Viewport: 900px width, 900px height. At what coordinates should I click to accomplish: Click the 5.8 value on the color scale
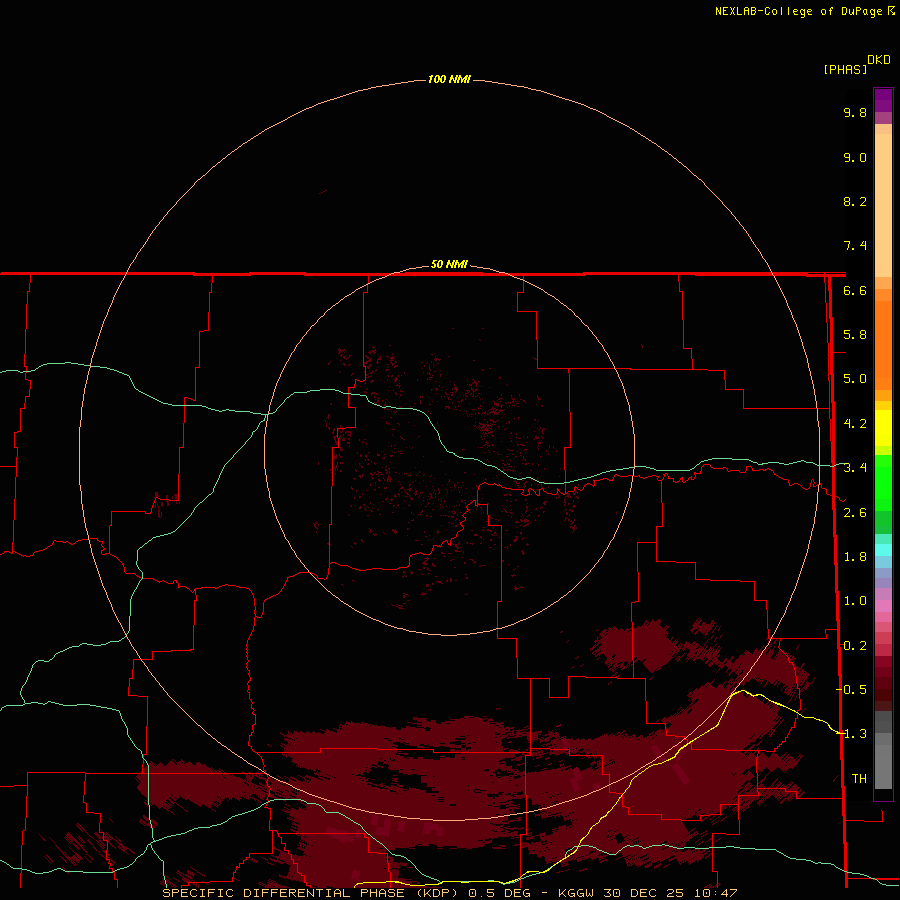pos(855,335)
